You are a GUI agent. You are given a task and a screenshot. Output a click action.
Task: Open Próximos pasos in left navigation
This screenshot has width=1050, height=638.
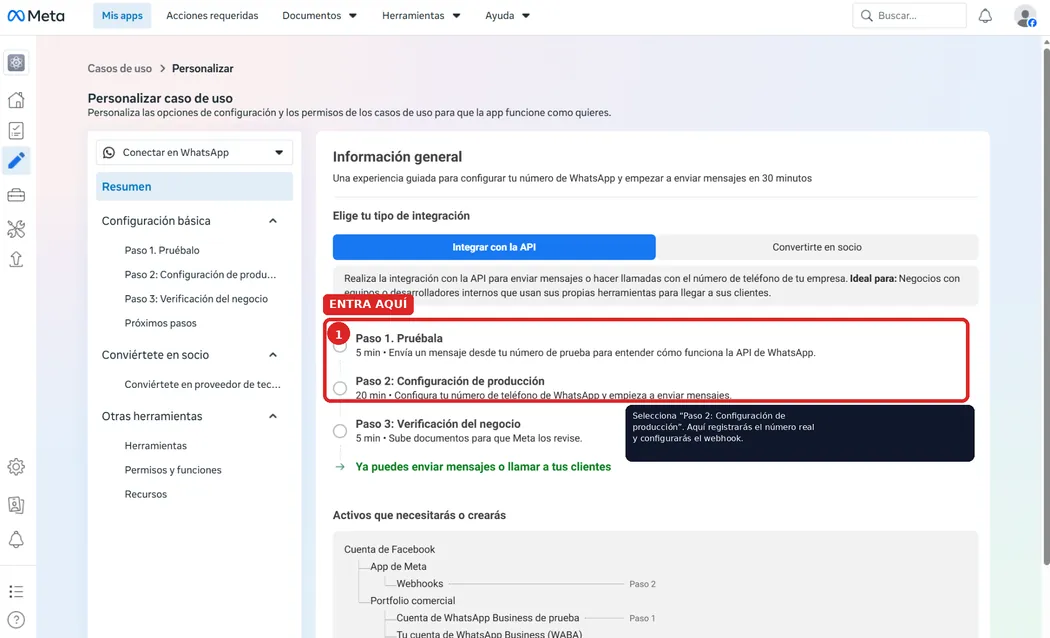[x=161, y=323]
